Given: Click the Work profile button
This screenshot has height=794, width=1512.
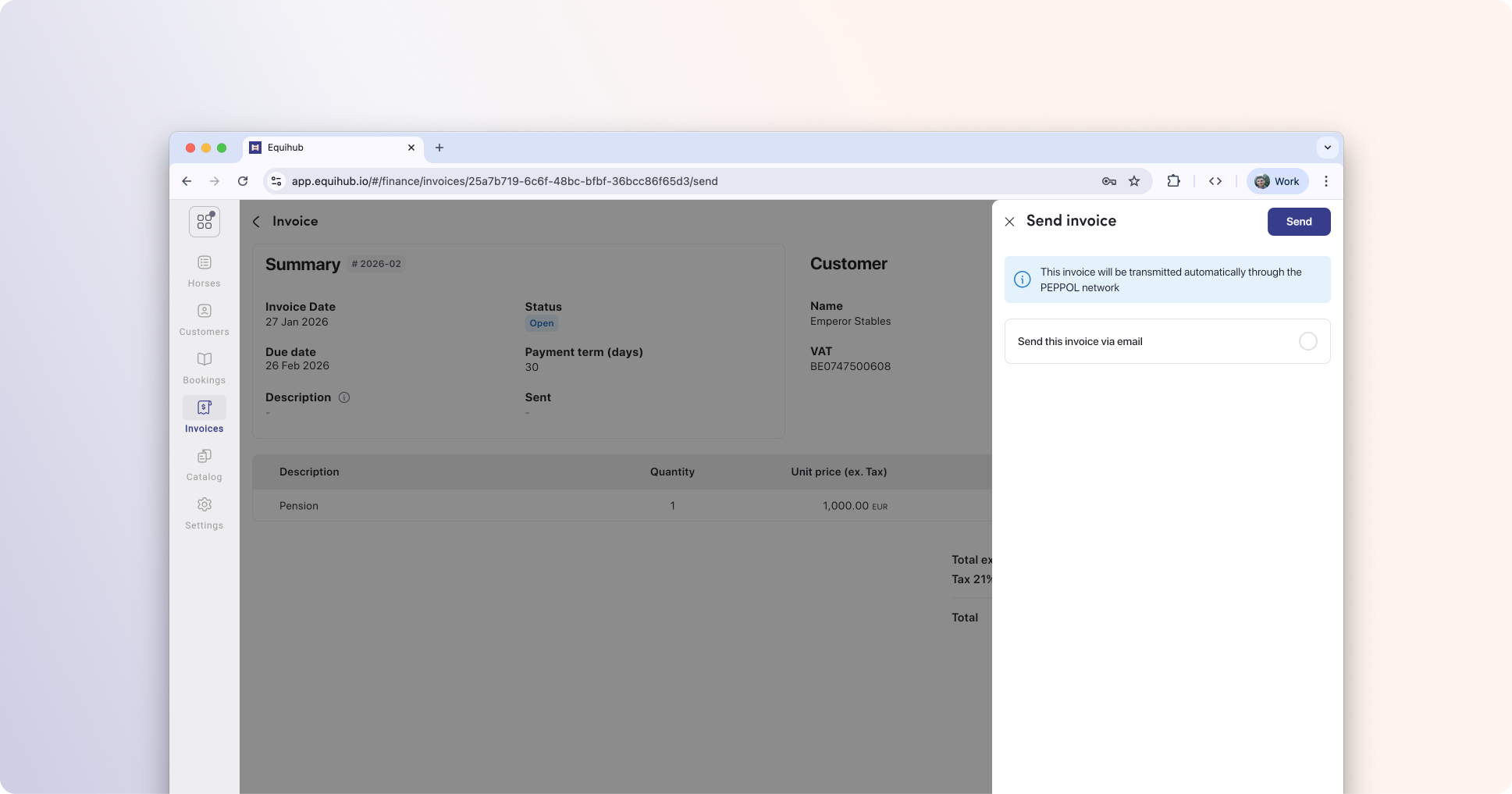Looking at the screenshot, I should pyautogui.click(x=1277, y=181).
